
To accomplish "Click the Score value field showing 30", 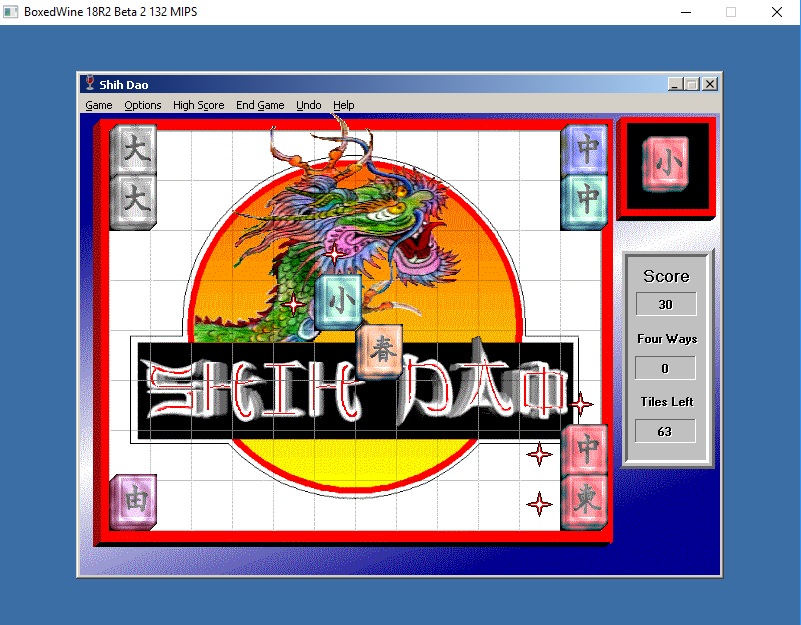I will pyautogui.click(x=666, y=305).
